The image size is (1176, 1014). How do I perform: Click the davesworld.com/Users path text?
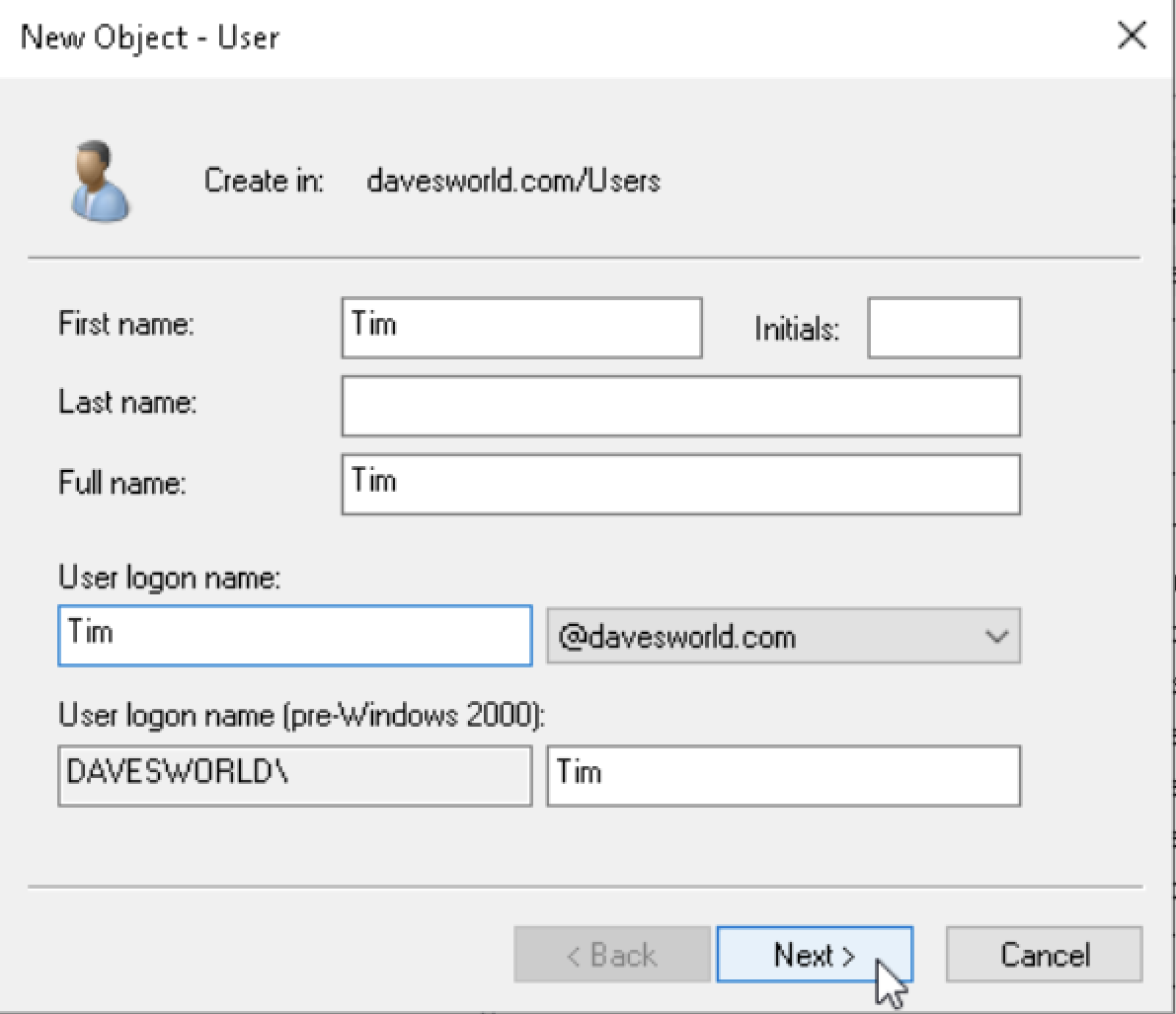(513, 181)
